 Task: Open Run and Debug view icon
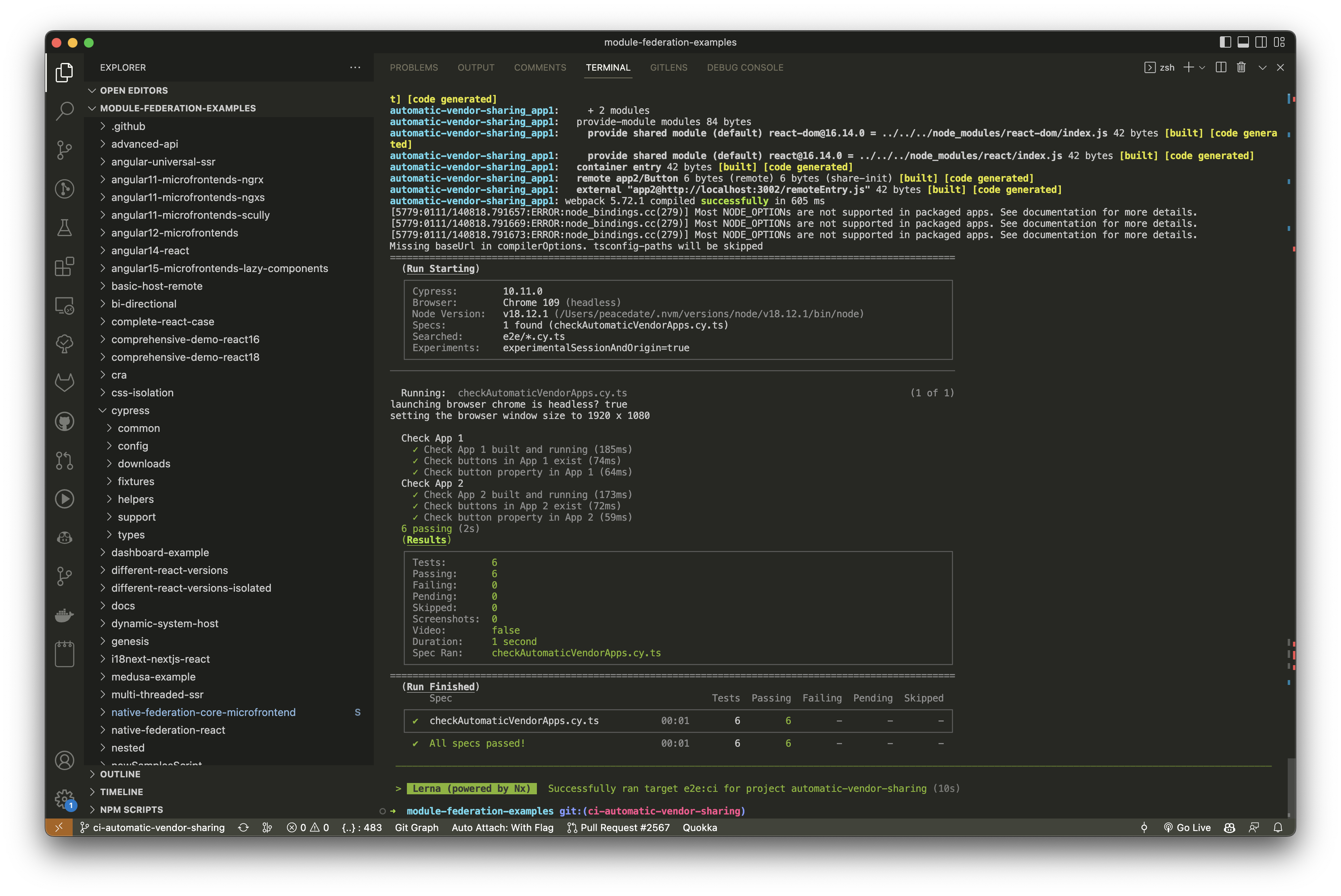click(x=65, y=188)
